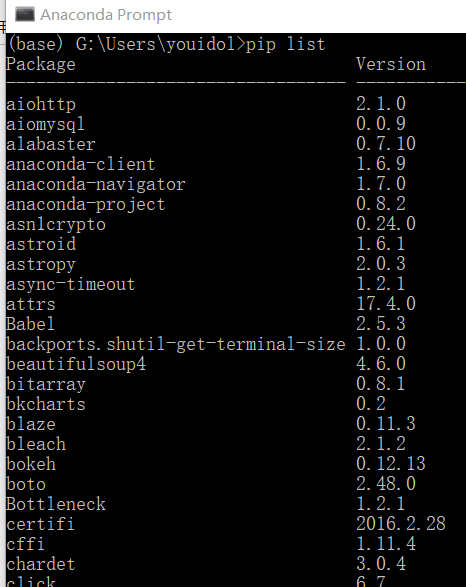Screen dimensions: 466x587
Task: Click the Bottleneck package name
Action: pyautogui.click(x=56, y=504)
